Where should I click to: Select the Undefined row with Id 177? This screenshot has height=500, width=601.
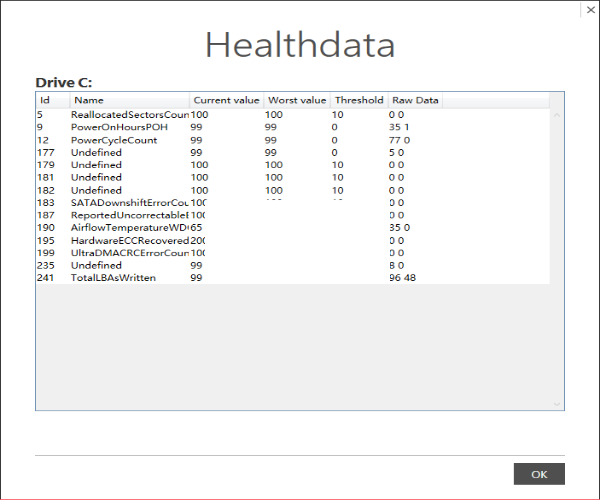[x=293, y=153]
